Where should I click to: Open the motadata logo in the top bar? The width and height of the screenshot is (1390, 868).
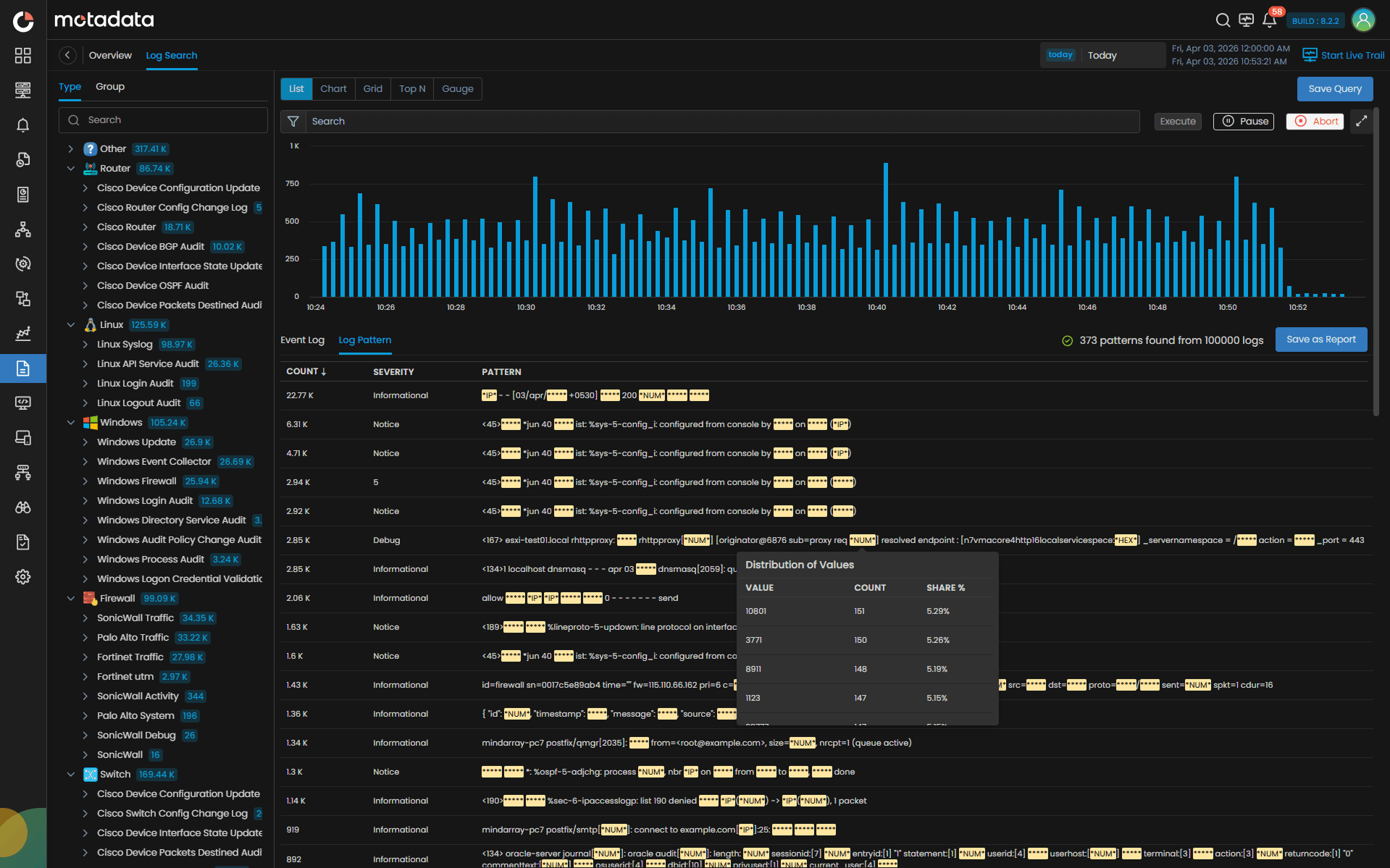[104, 20]
